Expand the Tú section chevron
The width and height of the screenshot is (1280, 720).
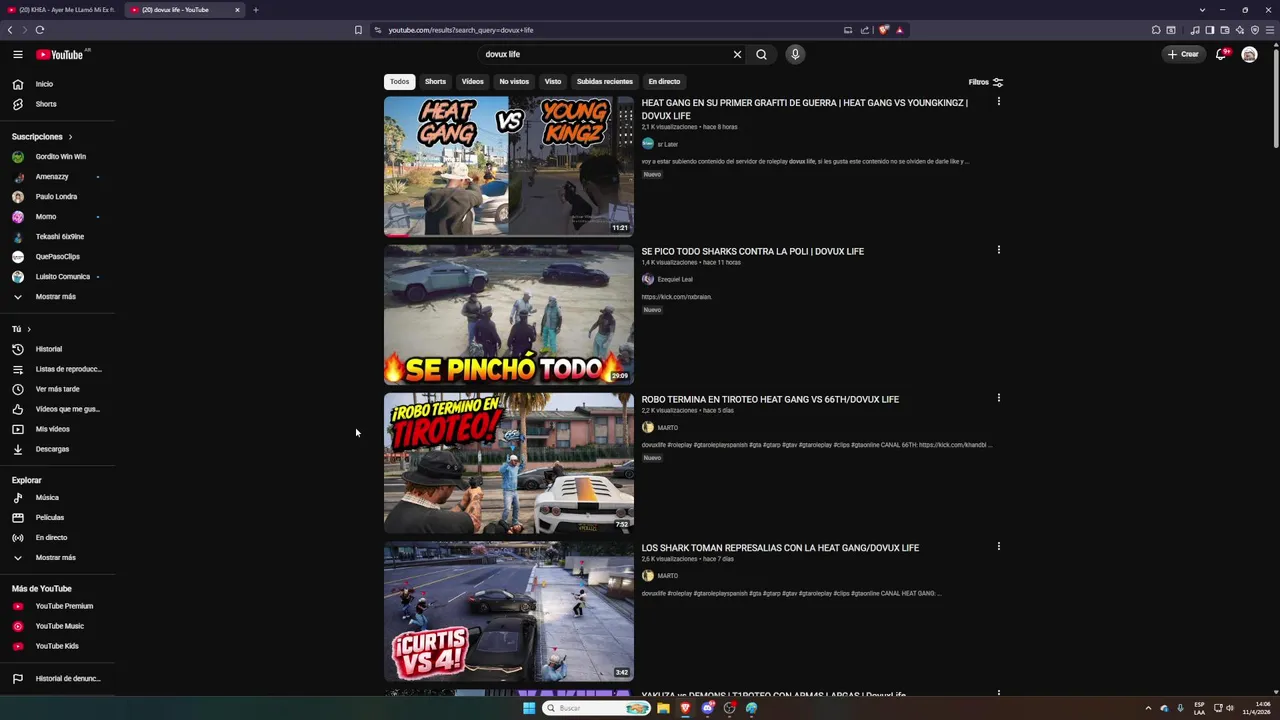click(x=29, y=329)
